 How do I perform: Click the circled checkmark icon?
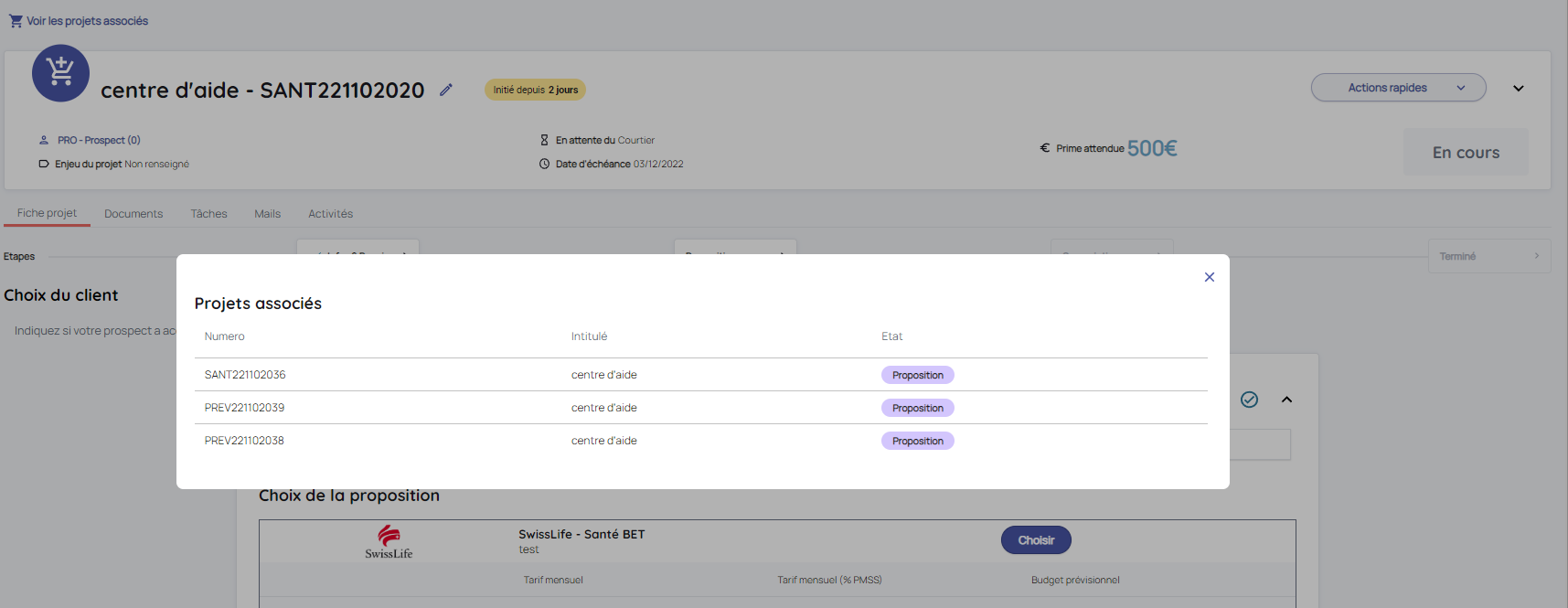click(x=1249, y=400)
